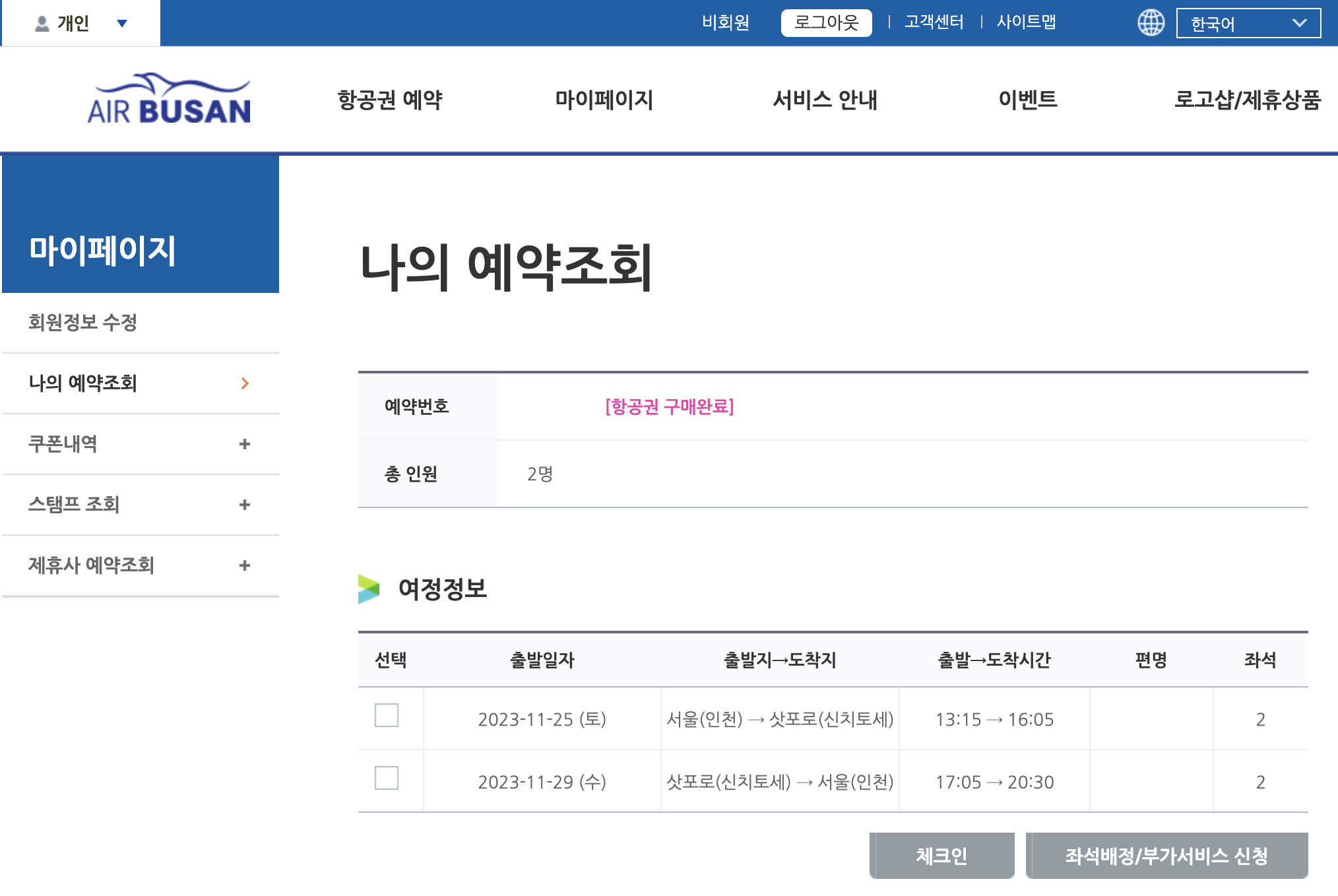
Task: Click the 로그아웃 button
Action: tap(826, 23)
